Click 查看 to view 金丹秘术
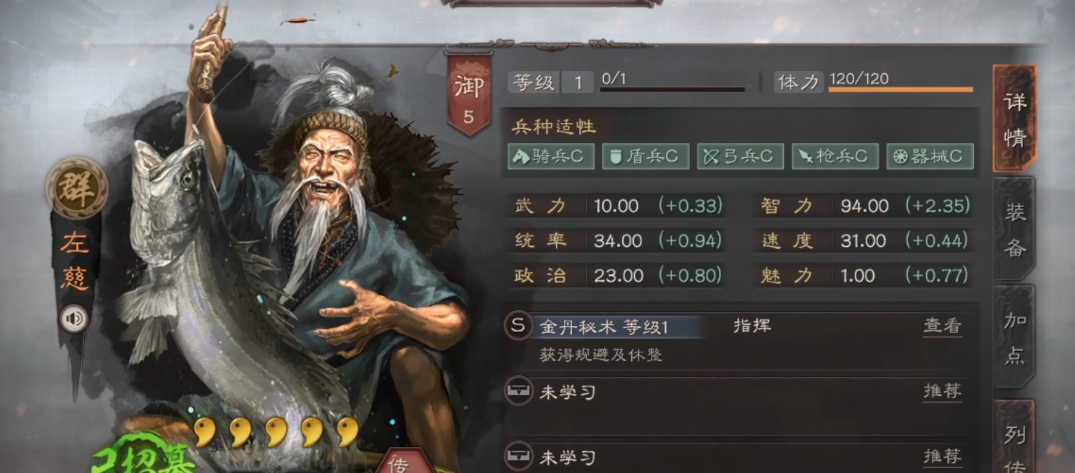1075x473 pixels. tap(942, 326)
